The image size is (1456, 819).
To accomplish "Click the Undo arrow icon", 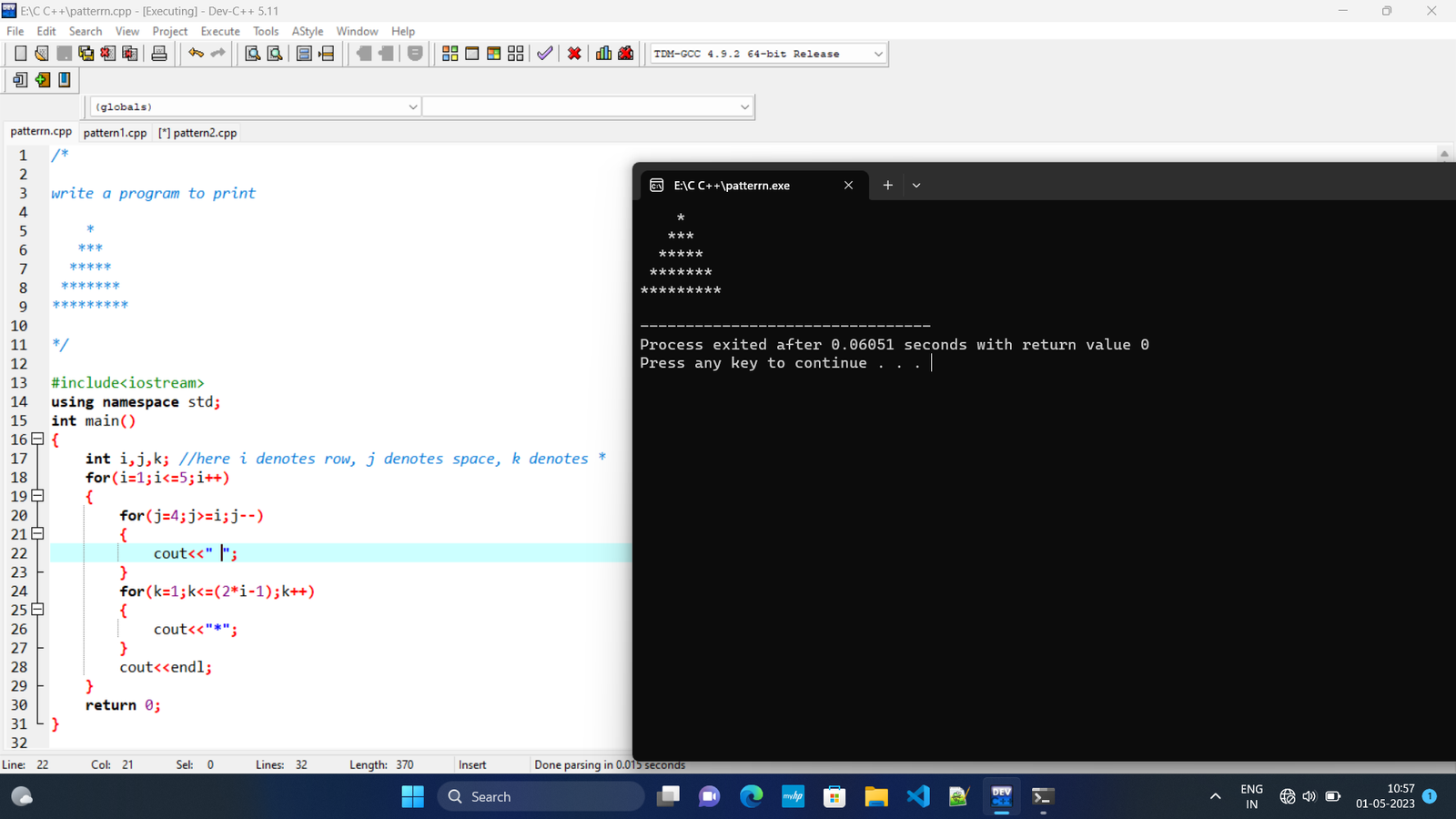I will pos(196,54).
